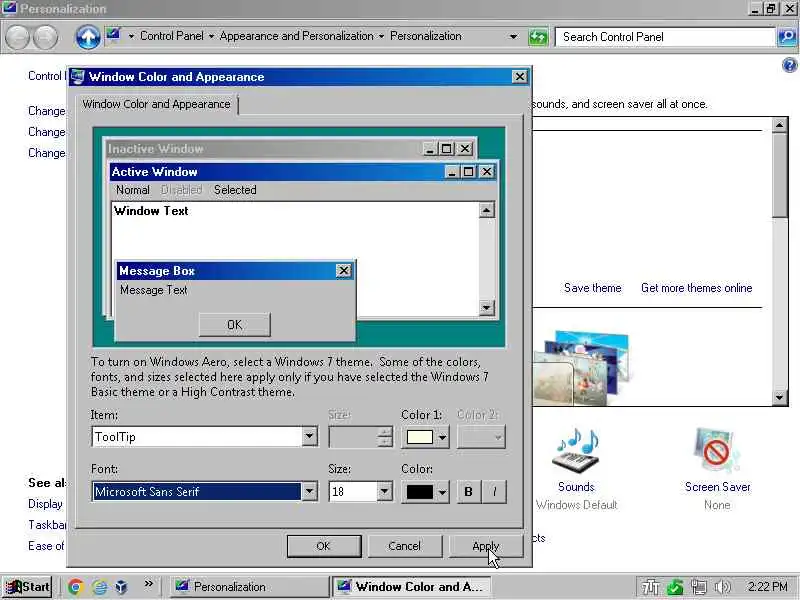Click the preview Message Box OK button
Screen dimensions: 800x600
pos(235,325)
